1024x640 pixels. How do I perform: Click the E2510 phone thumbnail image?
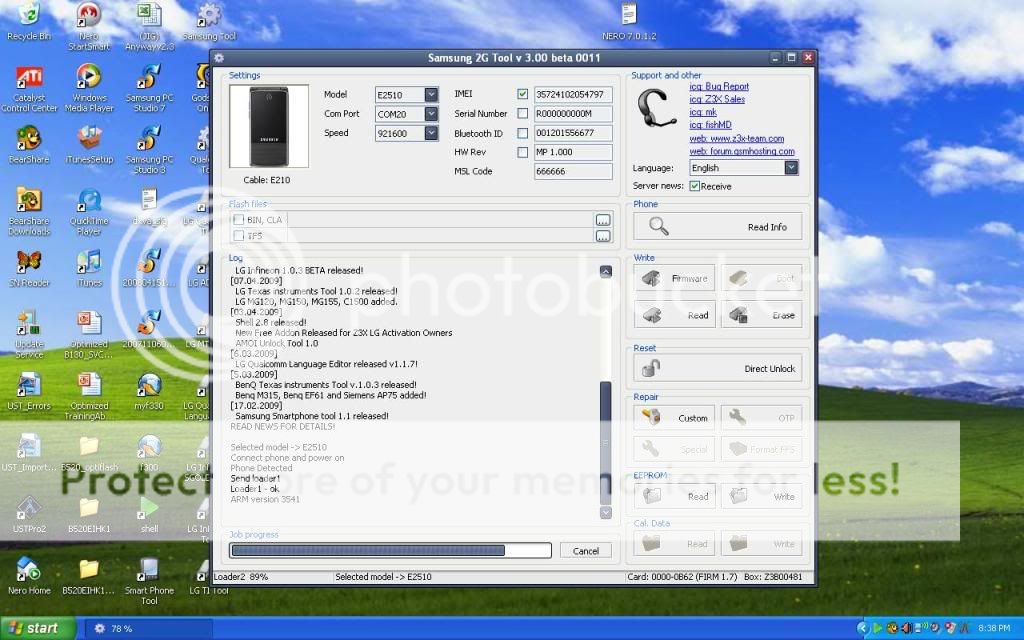pos(268,127)
